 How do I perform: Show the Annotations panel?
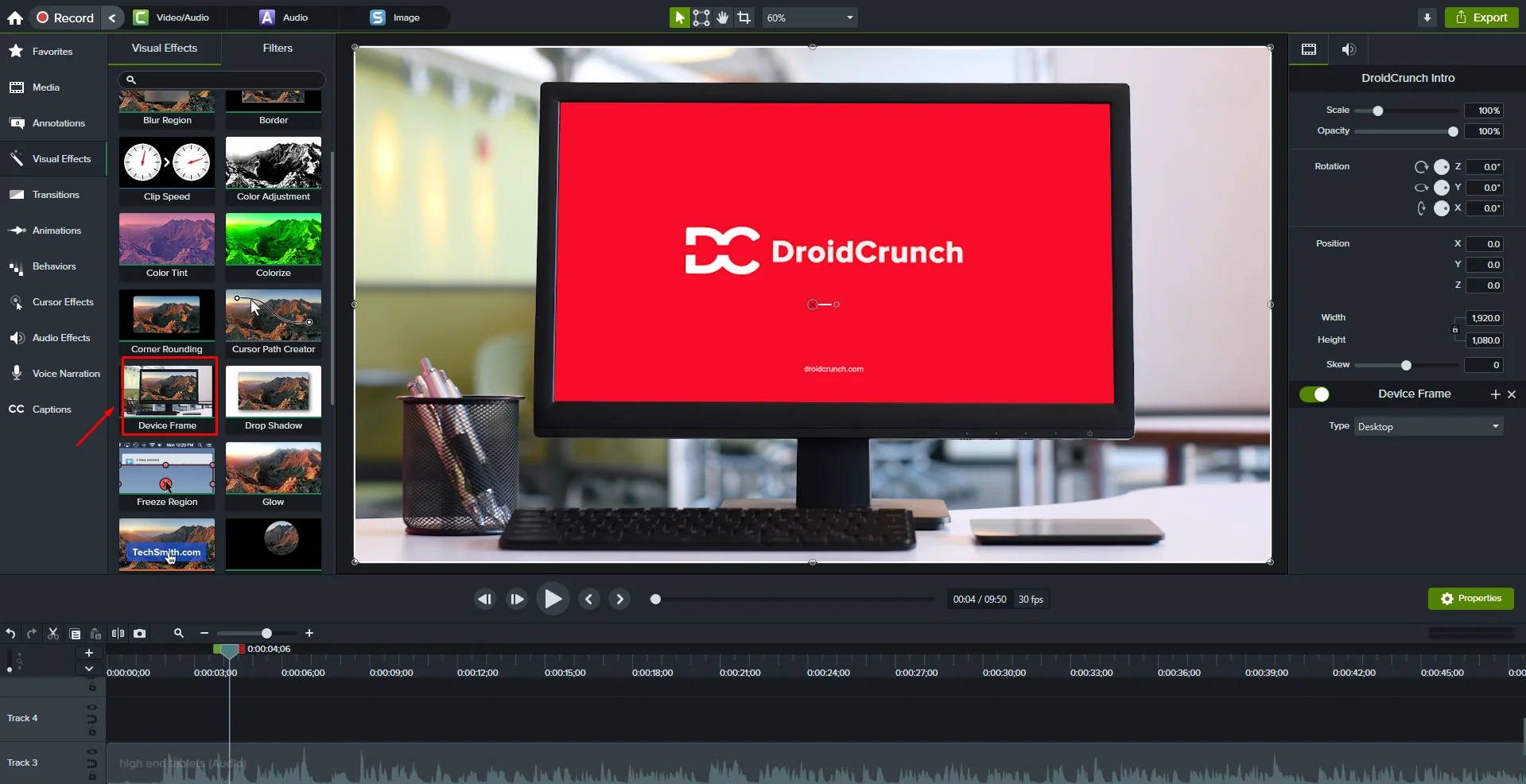click(x=52, y=123)
